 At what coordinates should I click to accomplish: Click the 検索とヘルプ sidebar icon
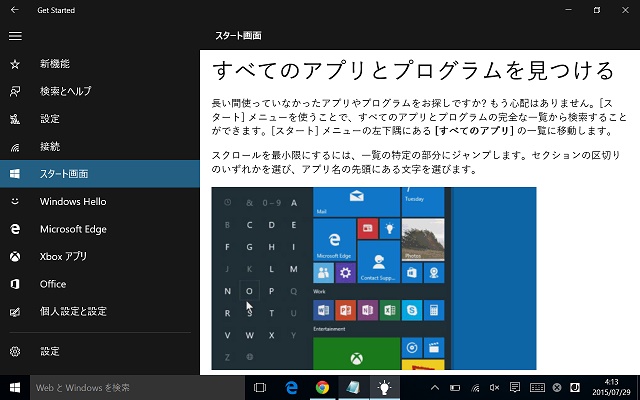[15, 91]
